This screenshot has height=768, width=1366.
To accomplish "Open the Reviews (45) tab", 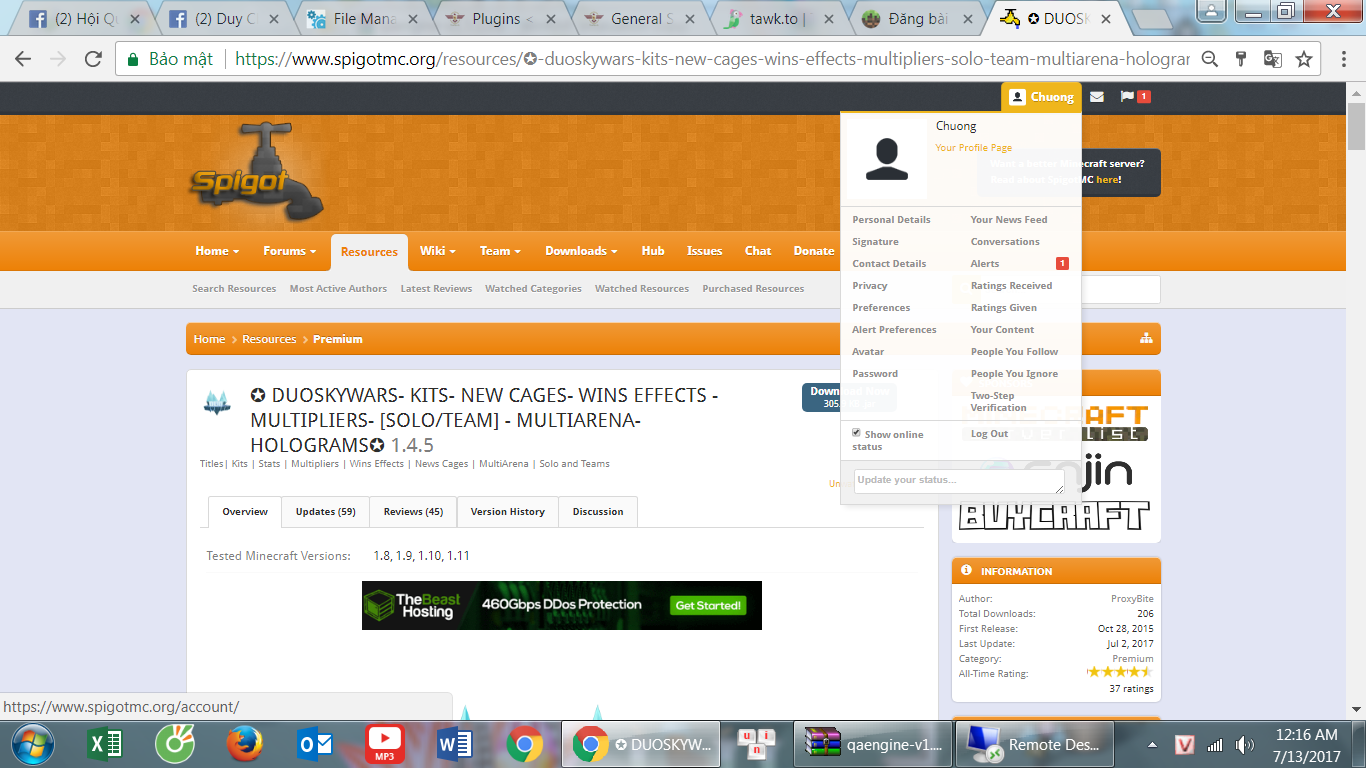I will pos(413,511).
